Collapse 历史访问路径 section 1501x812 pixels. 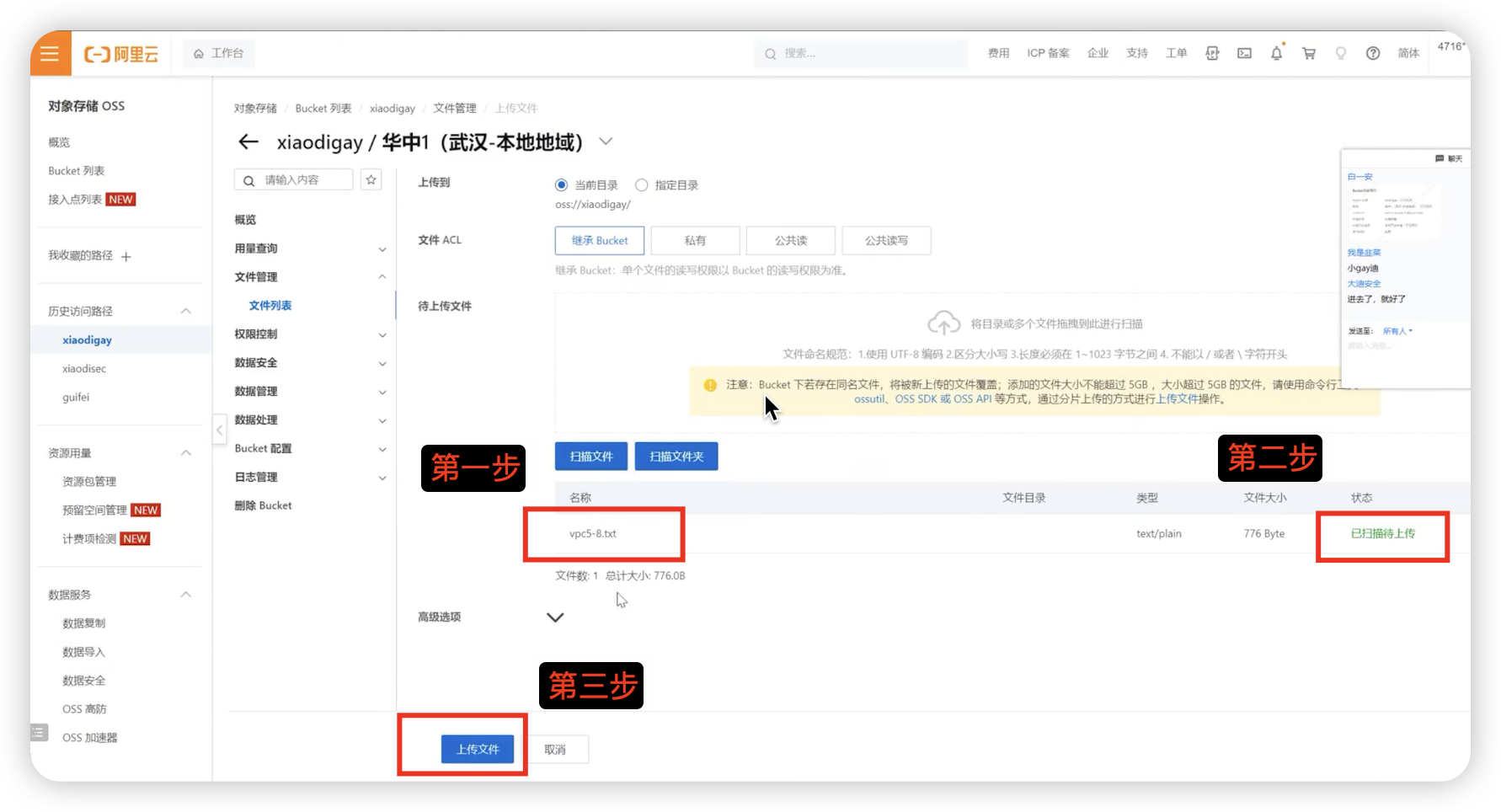186,312
